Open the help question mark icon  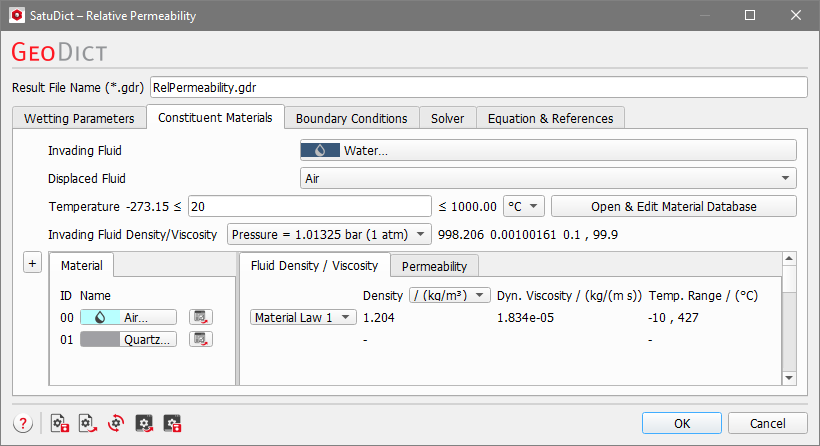tap(23, 423)
